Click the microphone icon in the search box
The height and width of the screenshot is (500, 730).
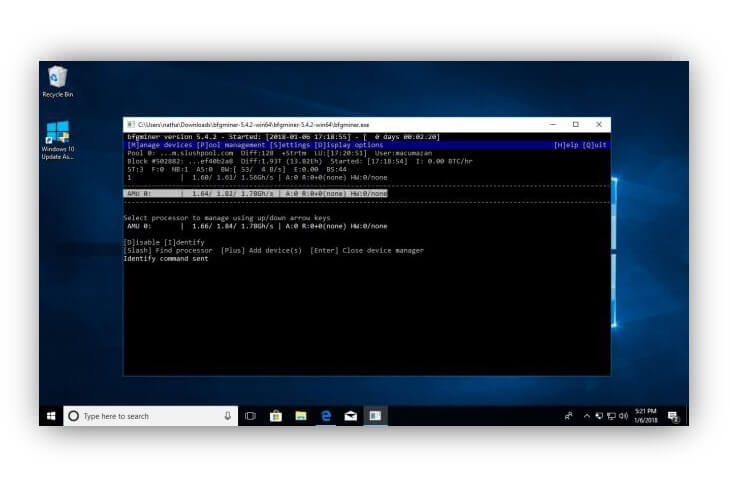click(x=228, y=416)
